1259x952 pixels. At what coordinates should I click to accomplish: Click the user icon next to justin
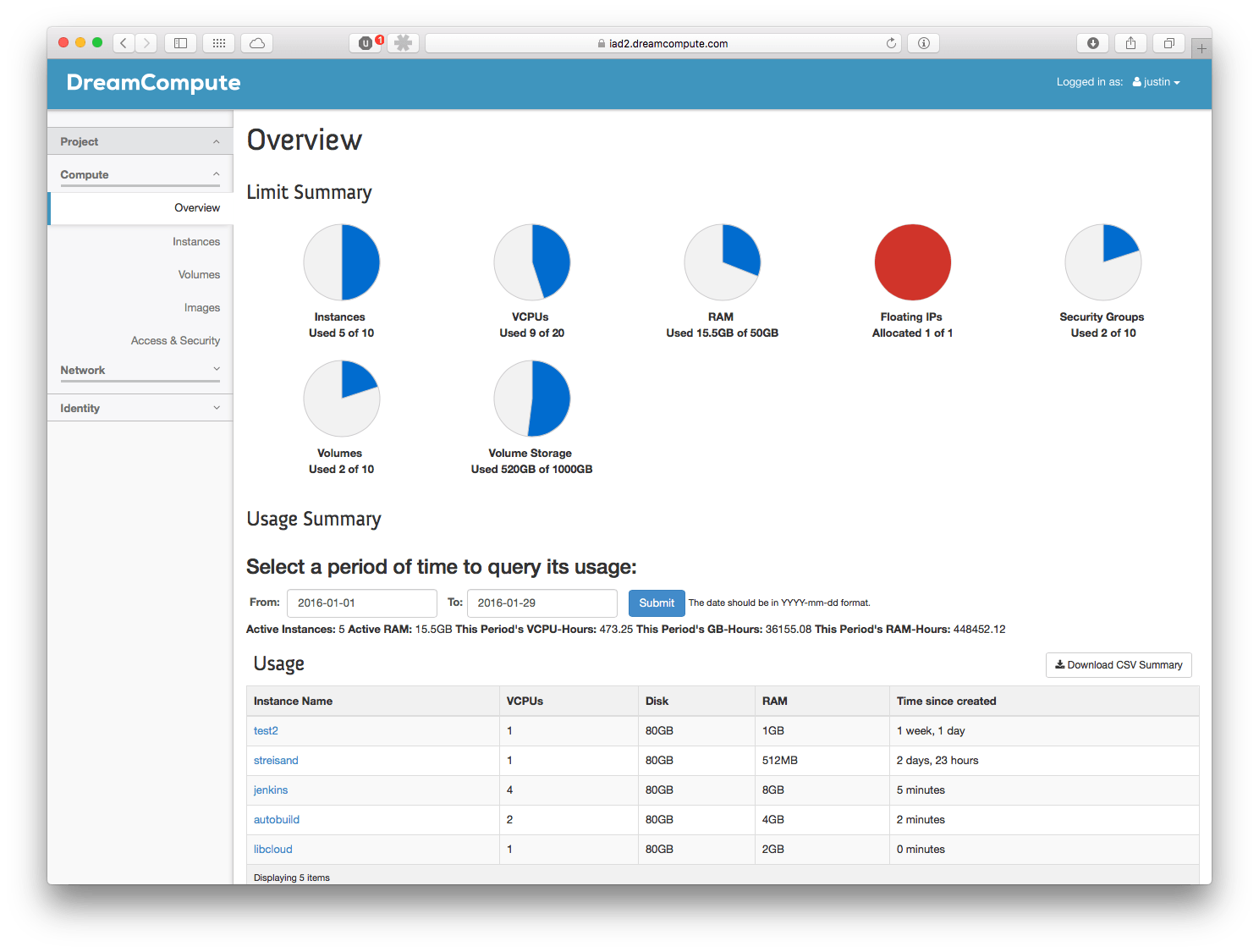click(x=1136, y=81)
